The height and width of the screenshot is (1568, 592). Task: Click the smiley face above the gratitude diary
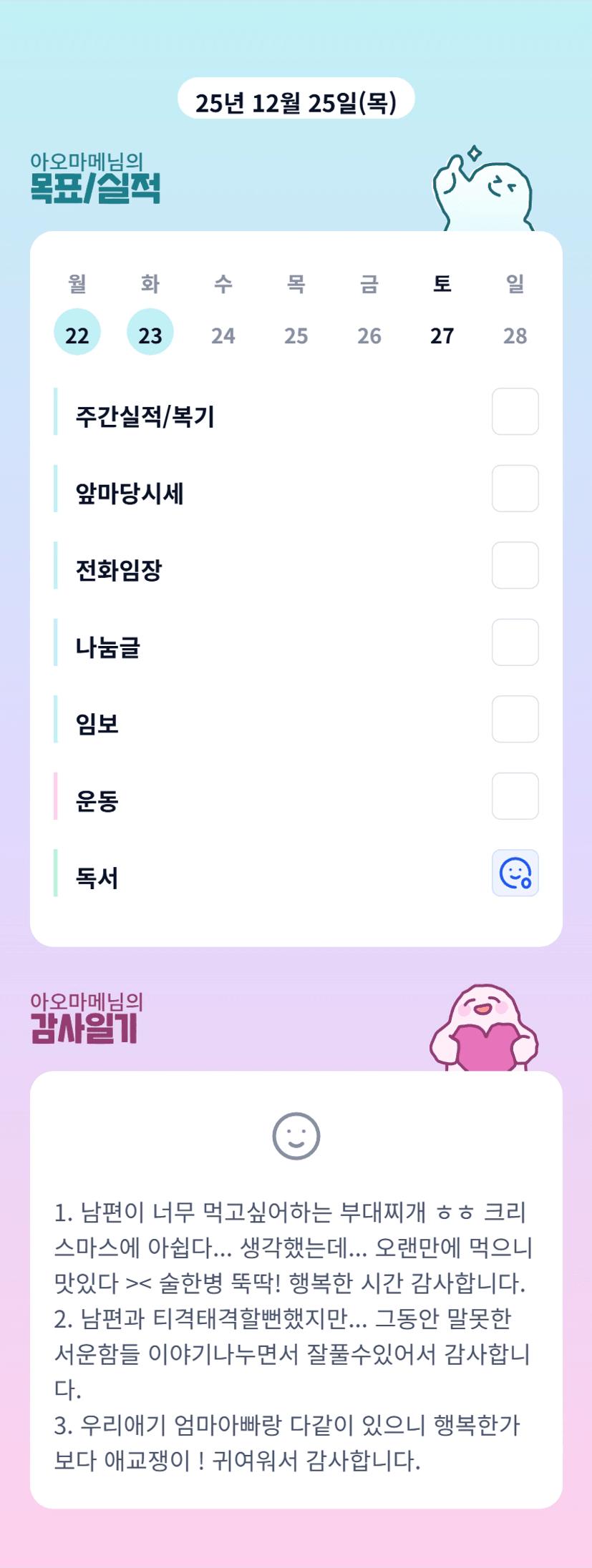(x=296, y=1136)
